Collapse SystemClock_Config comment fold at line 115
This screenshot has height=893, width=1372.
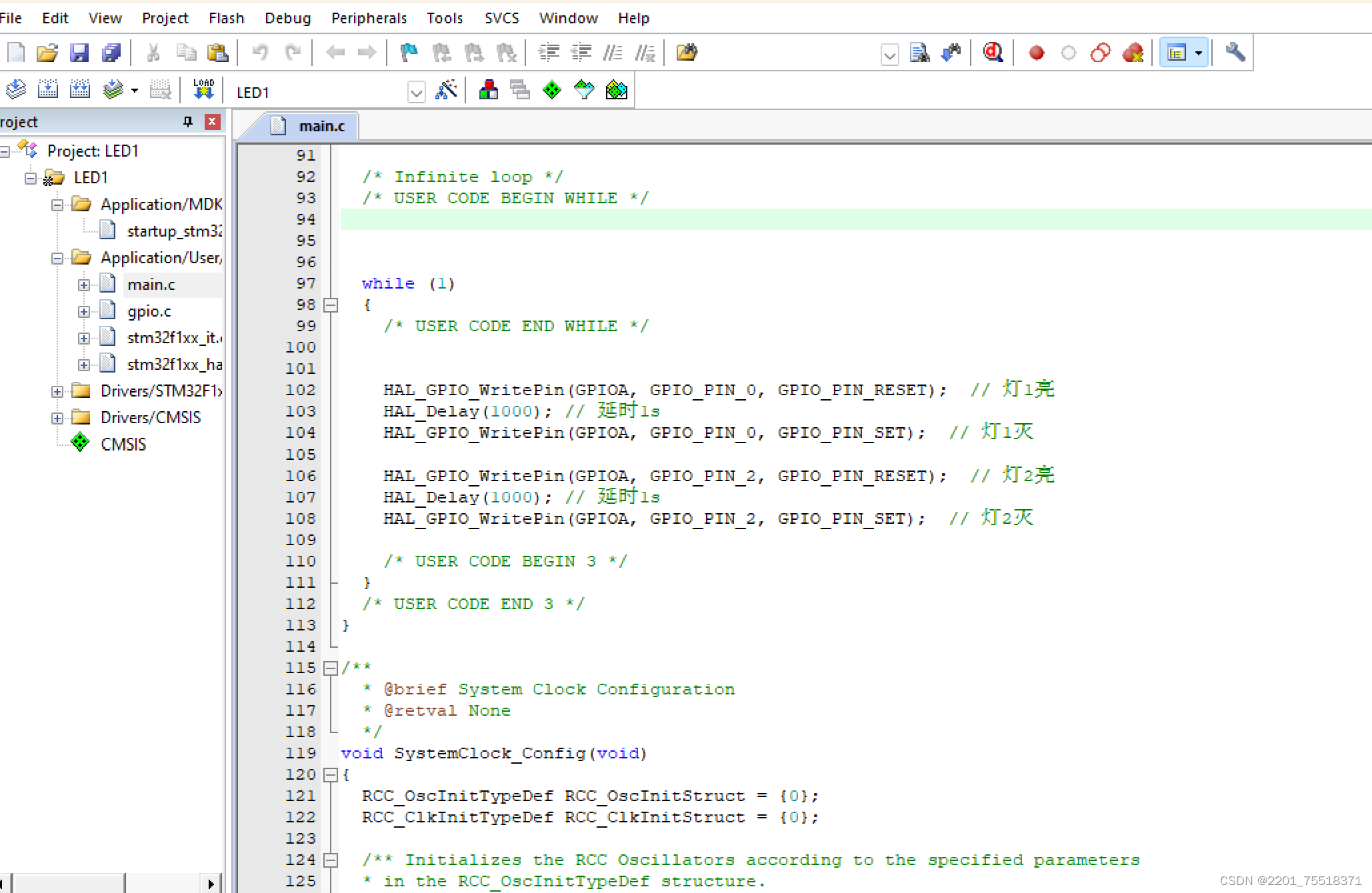coord(331,668)
